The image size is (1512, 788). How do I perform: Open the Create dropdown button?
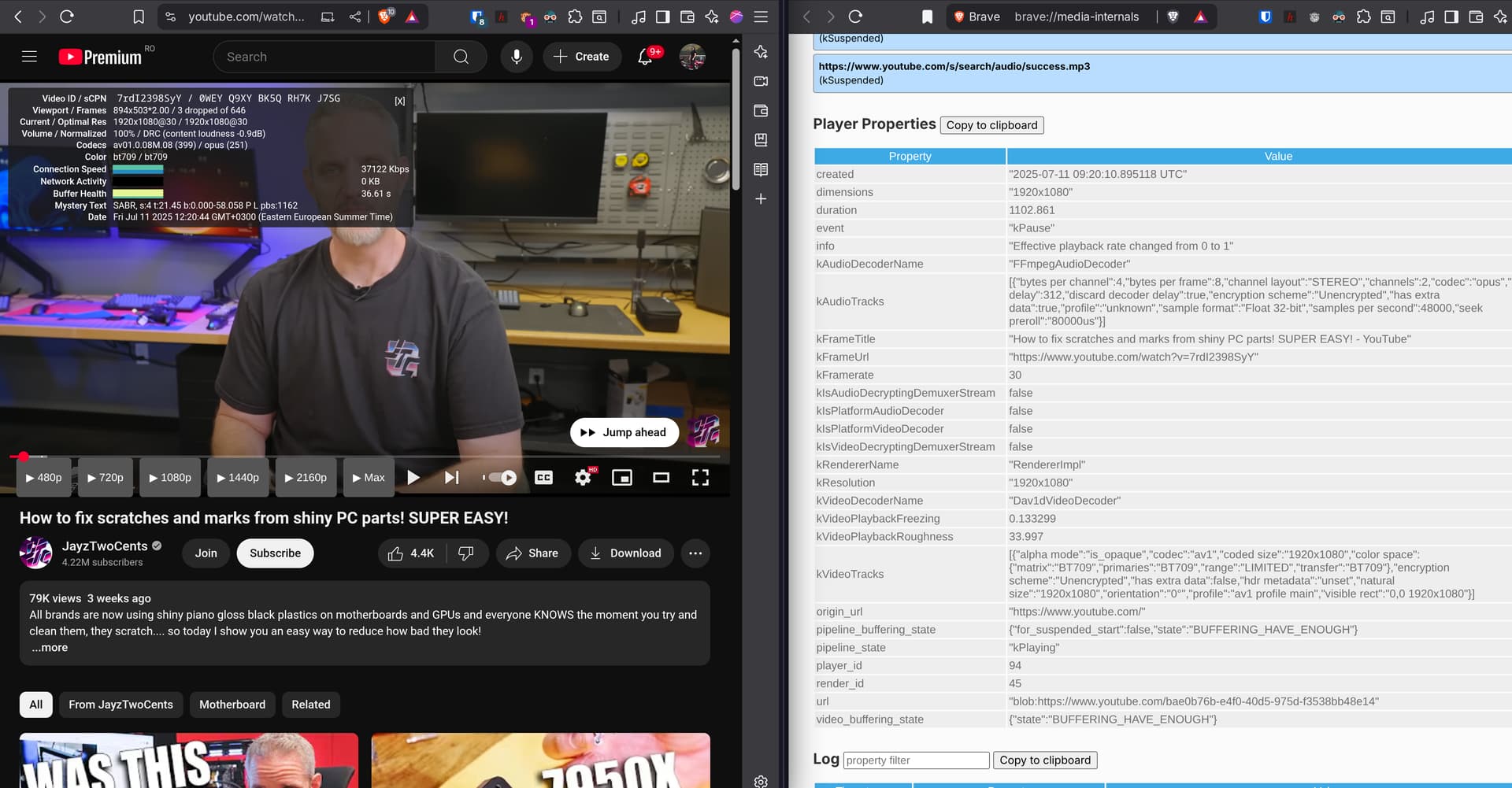coord(581,57)
